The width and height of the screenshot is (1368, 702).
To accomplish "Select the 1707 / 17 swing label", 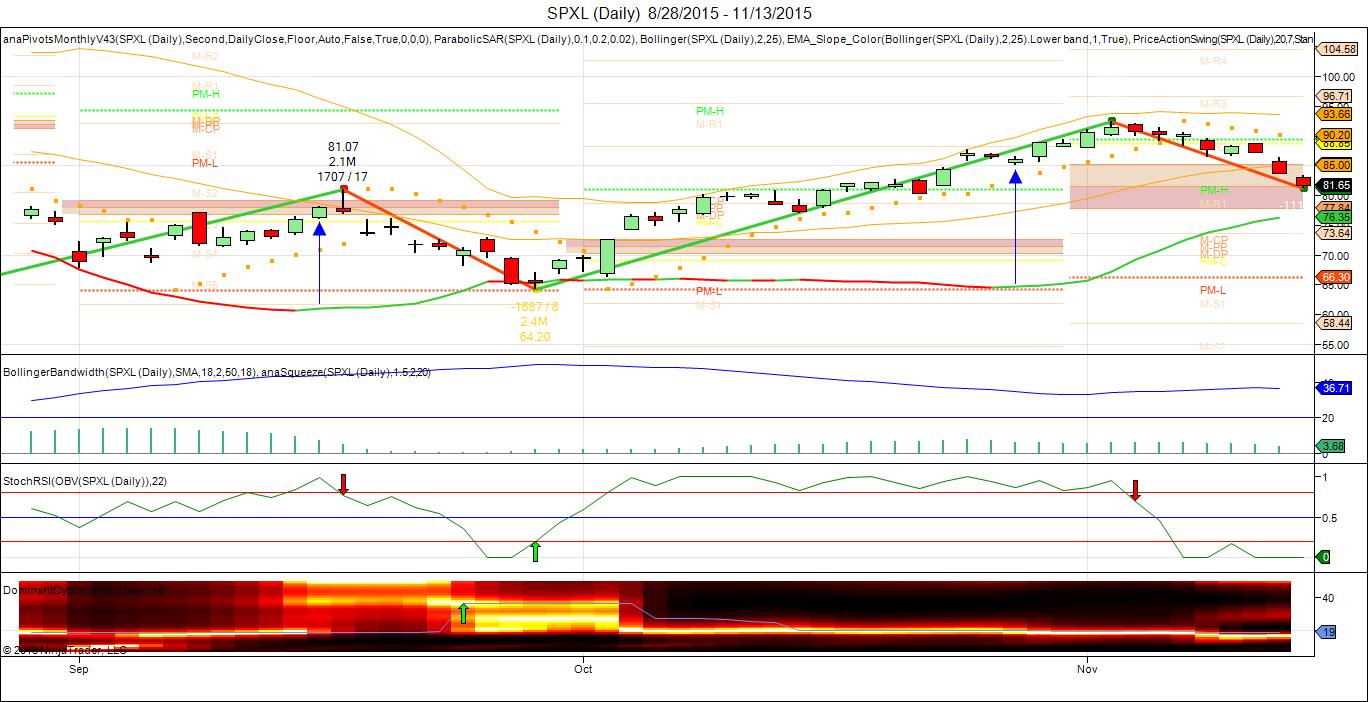I will [x=342, y=177].
